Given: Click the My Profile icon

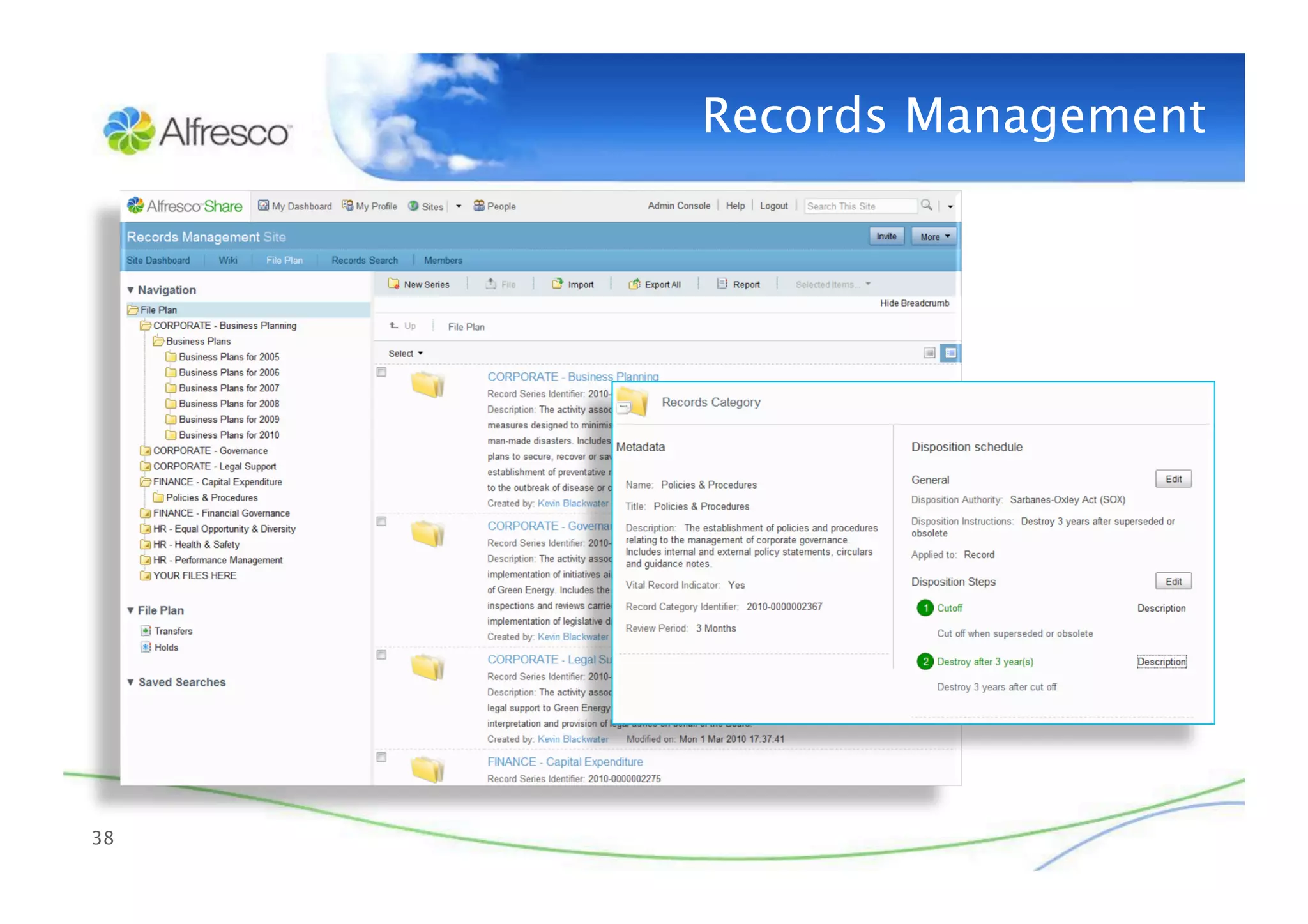Looking at the screenshot, I should click(x=347, y=206).
